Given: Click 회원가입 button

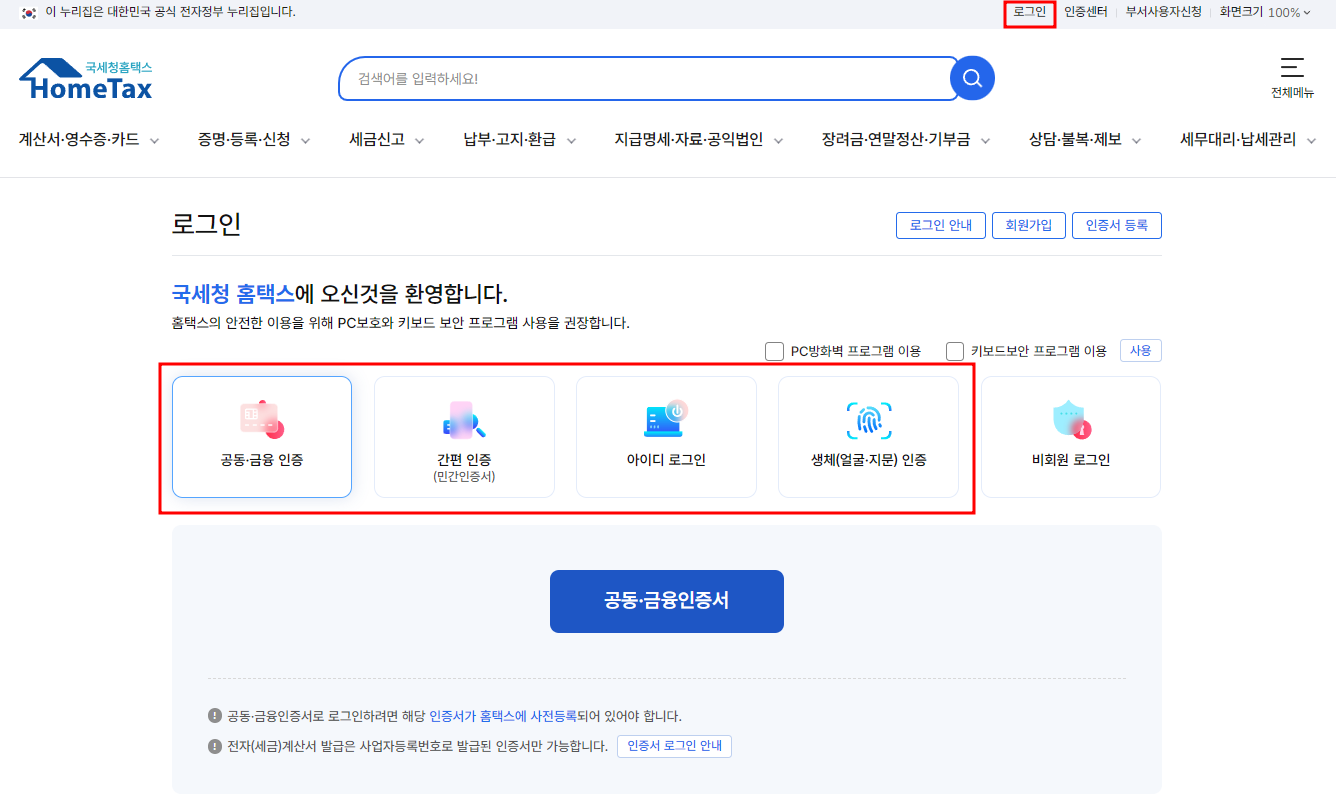Looking at the screenshot, I should pyautogui.click(x=1029, y=225).
